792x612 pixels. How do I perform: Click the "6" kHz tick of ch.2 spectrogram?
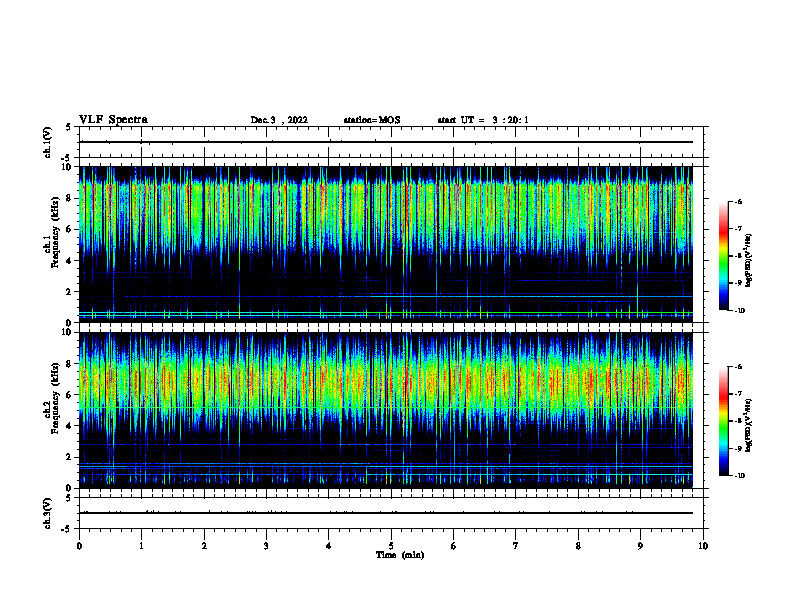70,395
